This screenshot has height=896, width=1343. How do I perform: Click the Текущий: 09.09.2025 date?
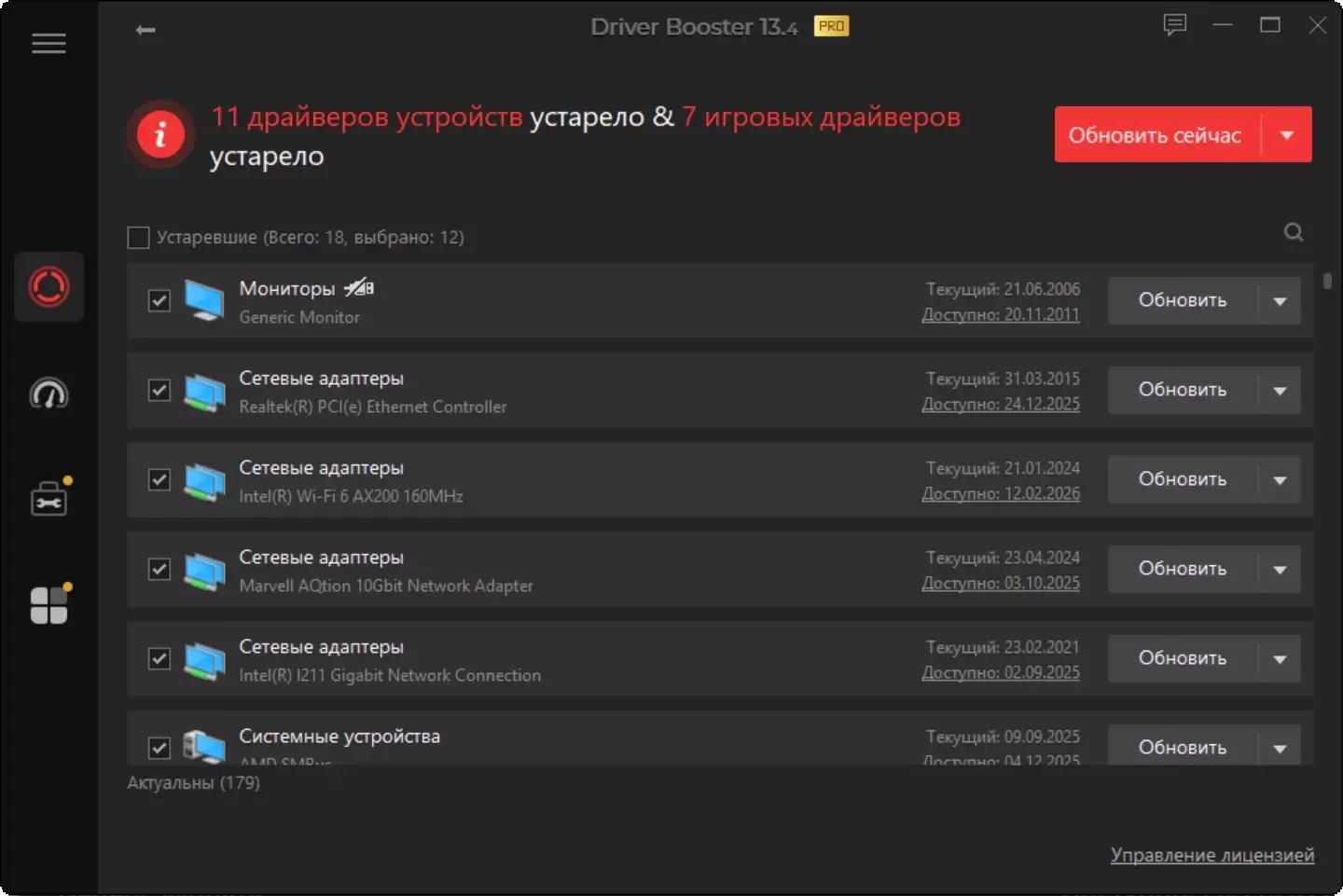(1003, 737)
